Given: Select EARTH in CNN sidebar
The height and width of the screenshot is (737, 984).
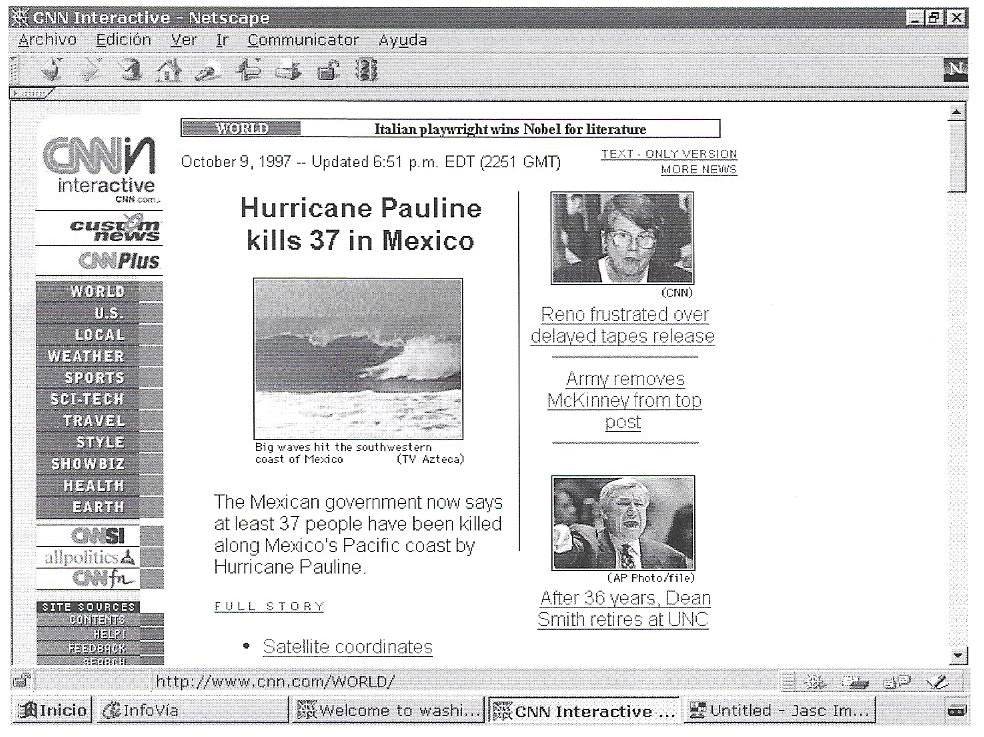Looking at the screenshot, I should pos(99,507).
